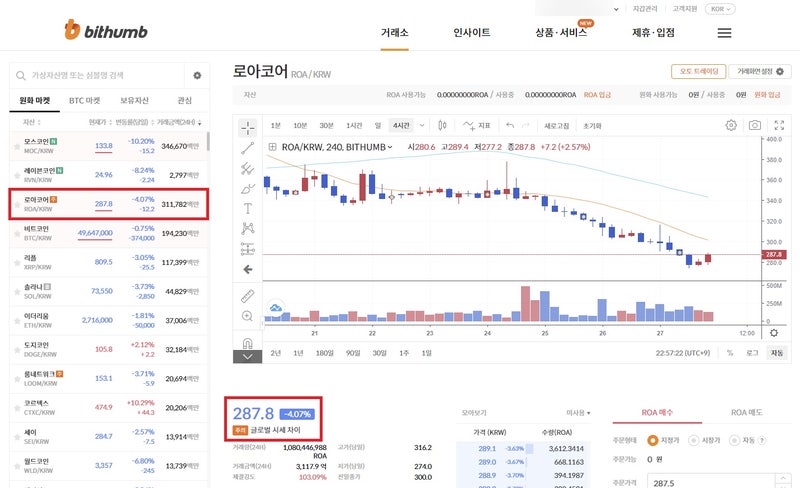Viewport: 800px width, 488px height.
Task: Toggle the magnet snap tool
Action: tap(247, 343)
